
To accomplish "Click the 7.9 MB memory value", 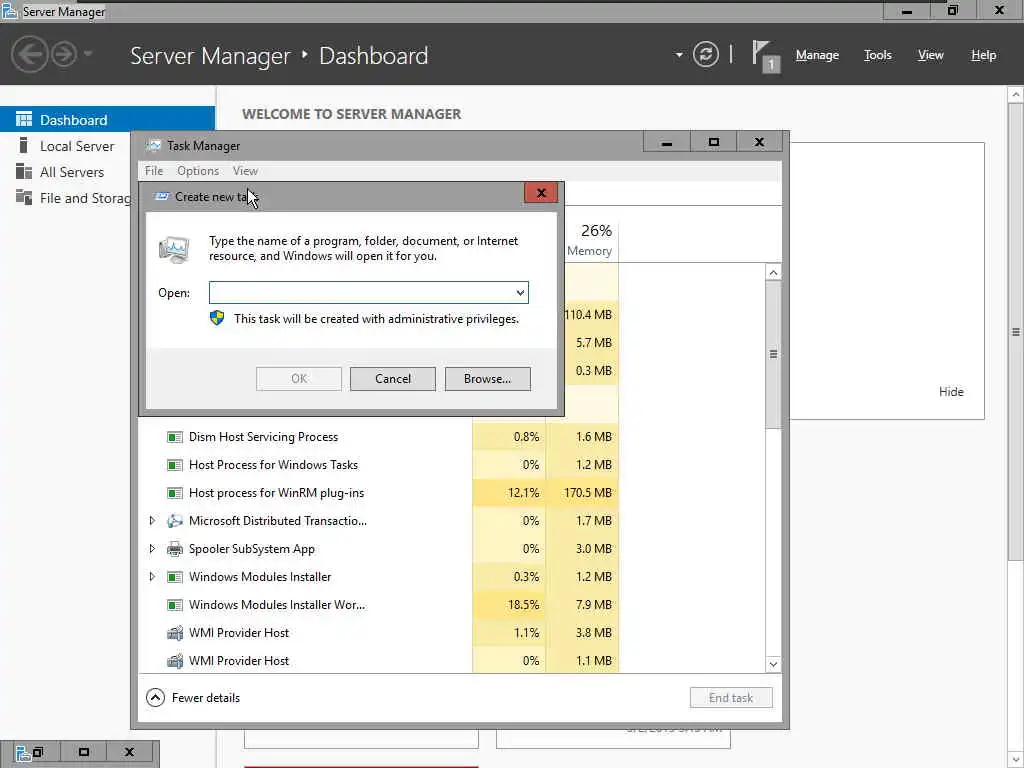I will pyautogui.click(x=594, y=605).
